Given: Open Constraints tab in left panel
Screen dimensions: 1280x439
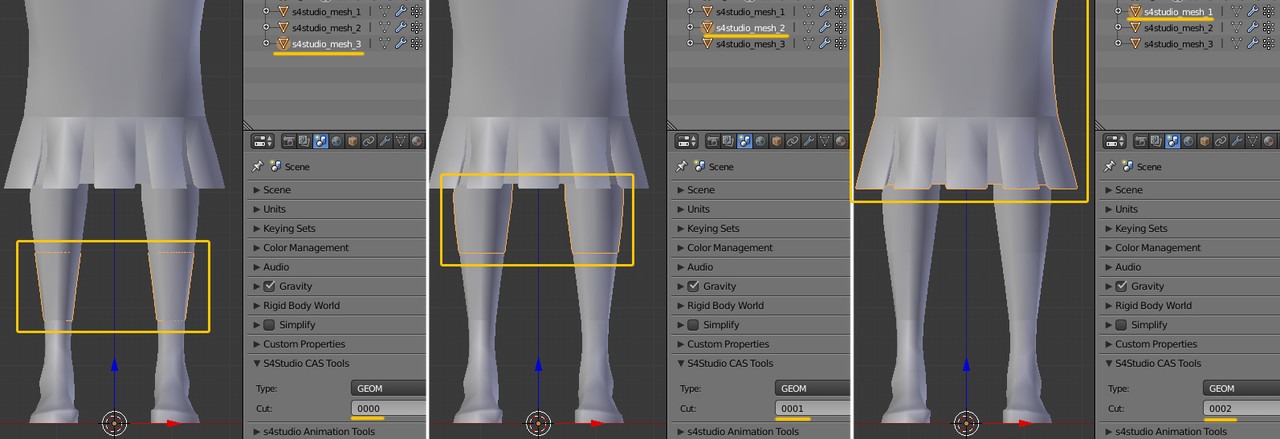Looking at the screenshot, I should (x=368, y=141).
